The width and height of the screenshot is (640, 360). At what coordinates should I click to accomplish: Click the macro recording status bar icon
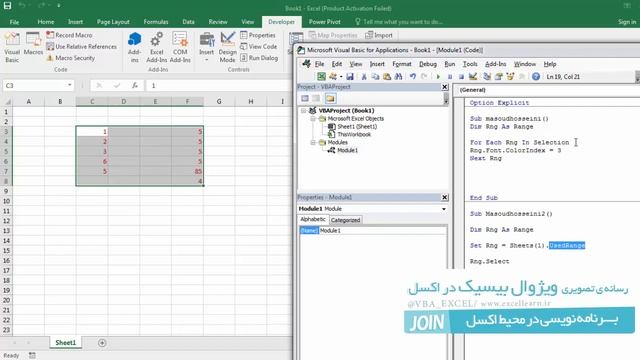[x=32, y=356]
